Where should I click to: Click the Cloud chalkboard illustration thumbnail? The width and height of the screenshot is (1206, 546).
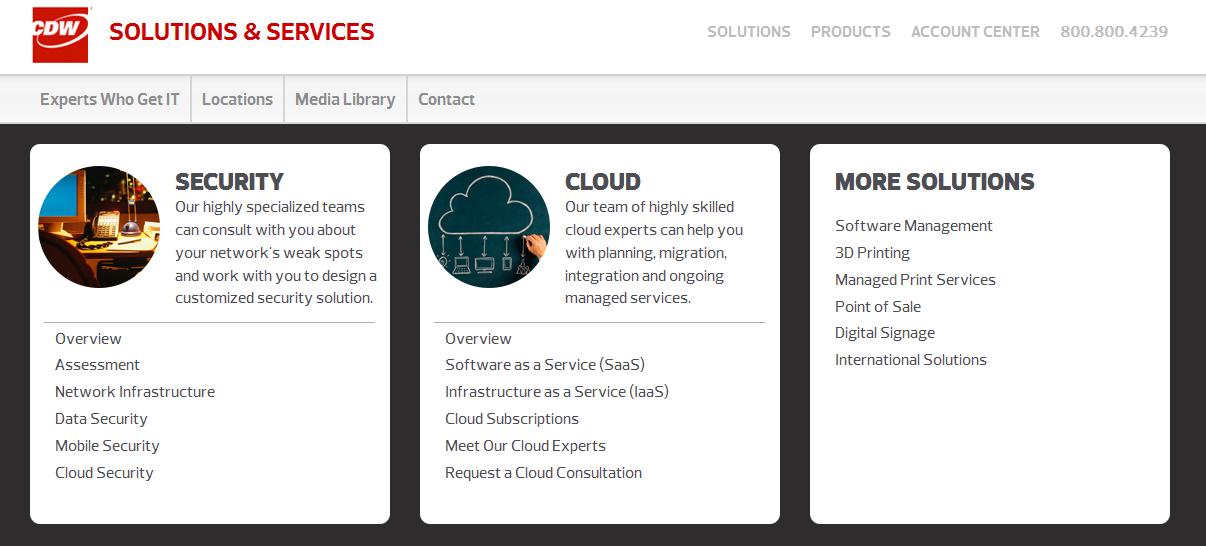pyautogui.click(x=489, y=227)
